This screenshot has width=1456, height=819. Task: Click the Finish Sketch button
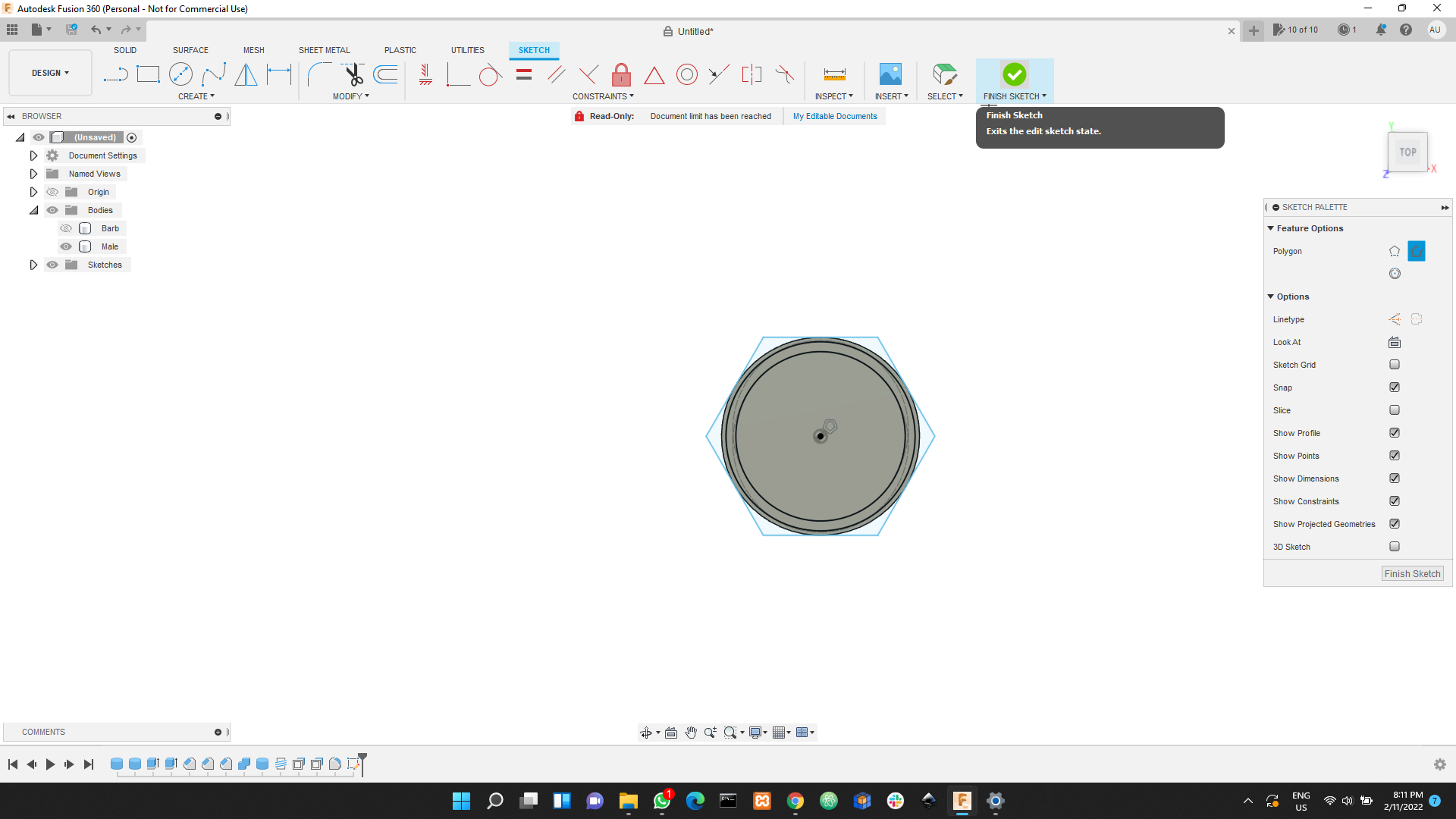(1015, 74)
